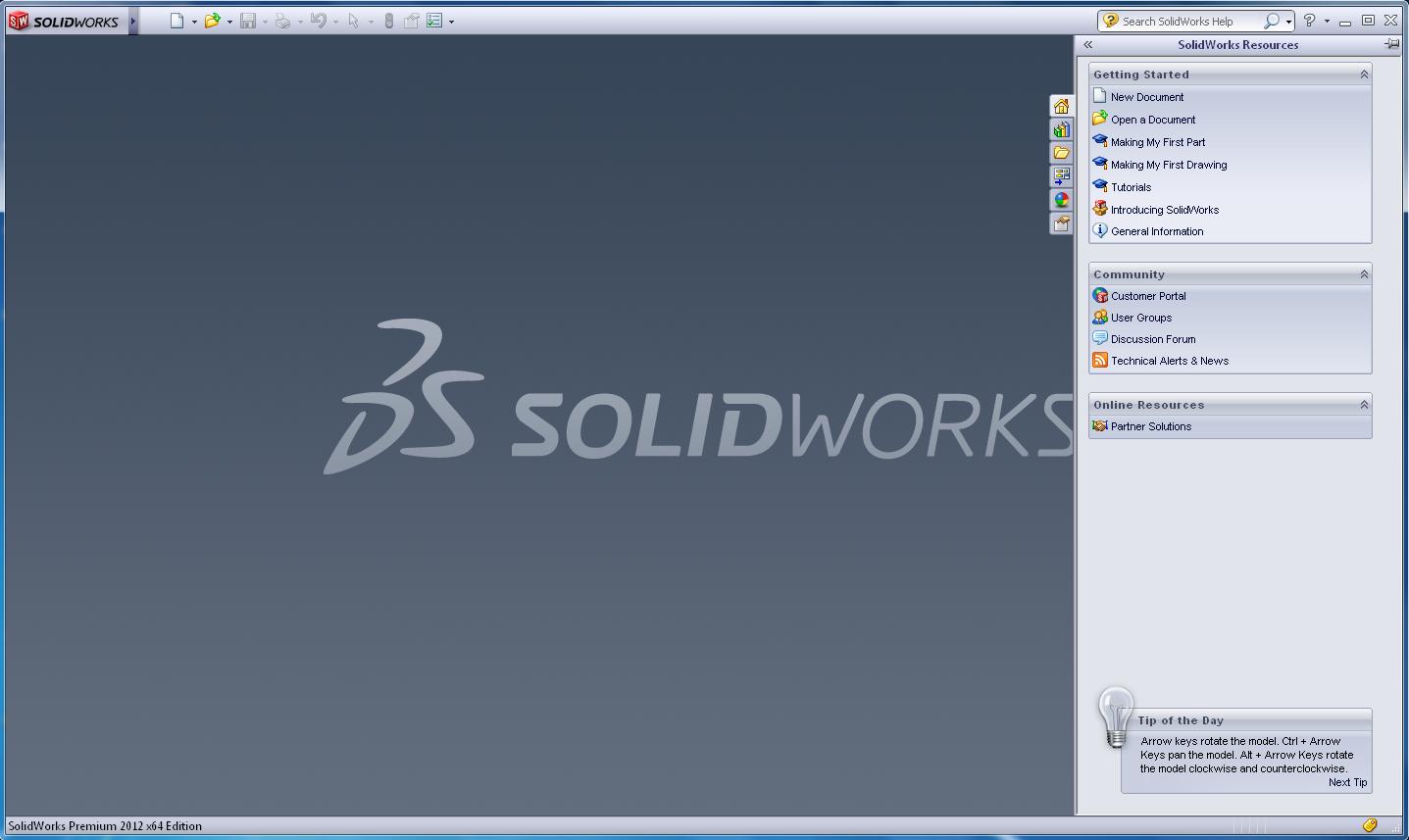Open the Discussion Forum link
1409x840 pixels.
(1153, 339)
